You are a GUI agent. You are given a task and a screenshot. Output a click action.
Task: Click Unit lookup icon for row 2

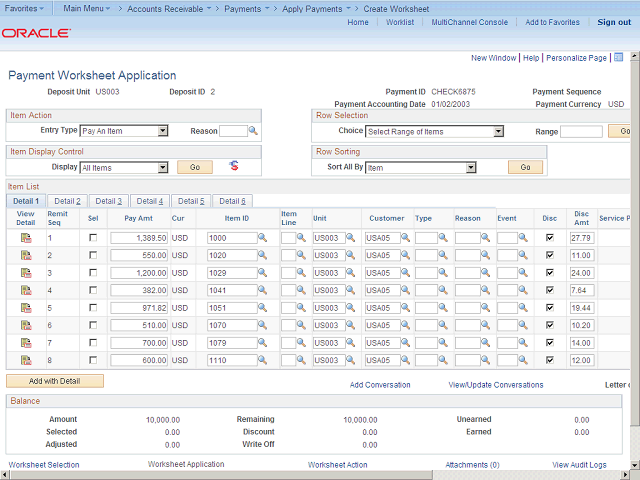click(349, 256)
